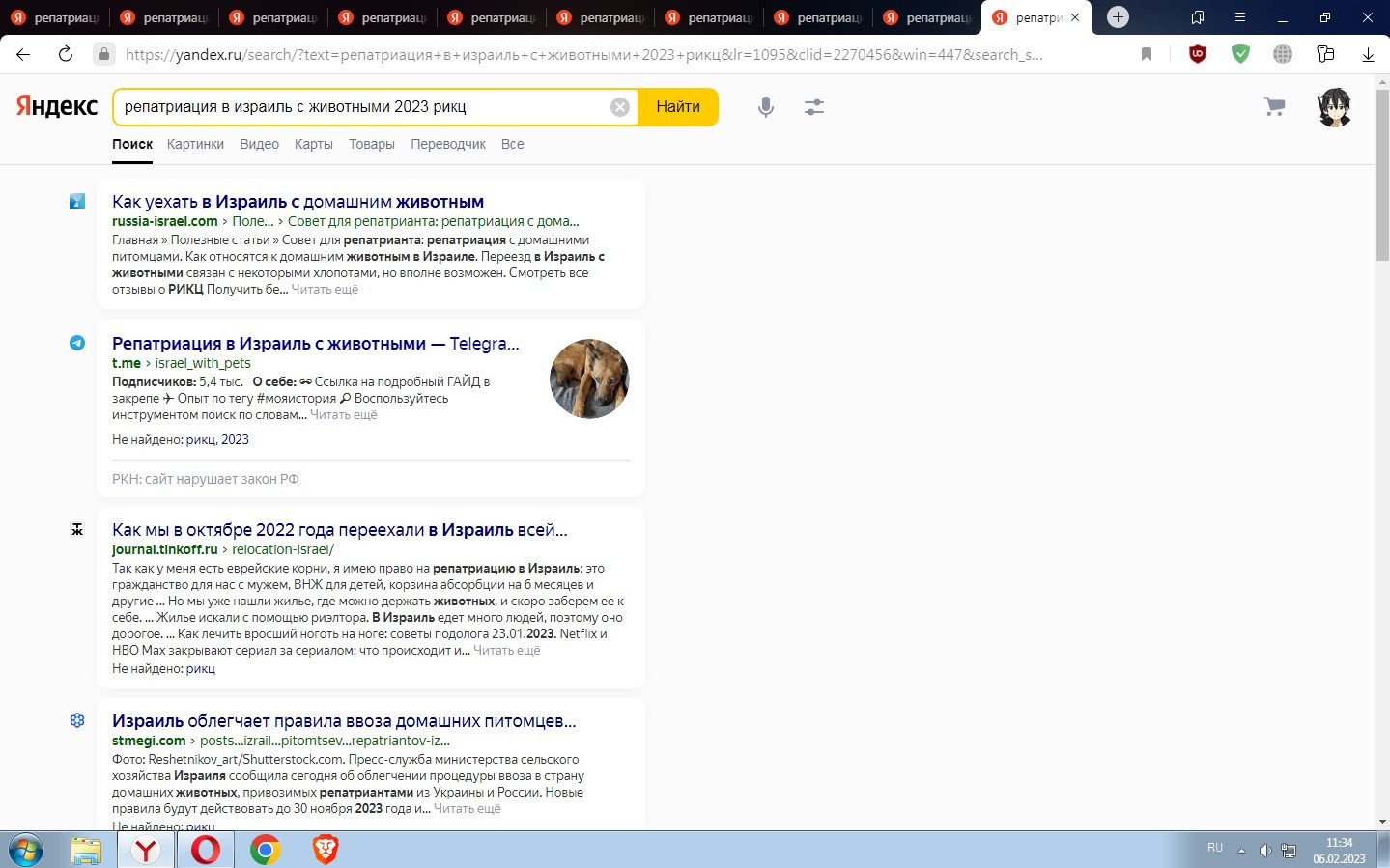The height and width of the screenshot is (868, 1390).
Task: Click the stmegi.com domain link
Action: (149, 741)
